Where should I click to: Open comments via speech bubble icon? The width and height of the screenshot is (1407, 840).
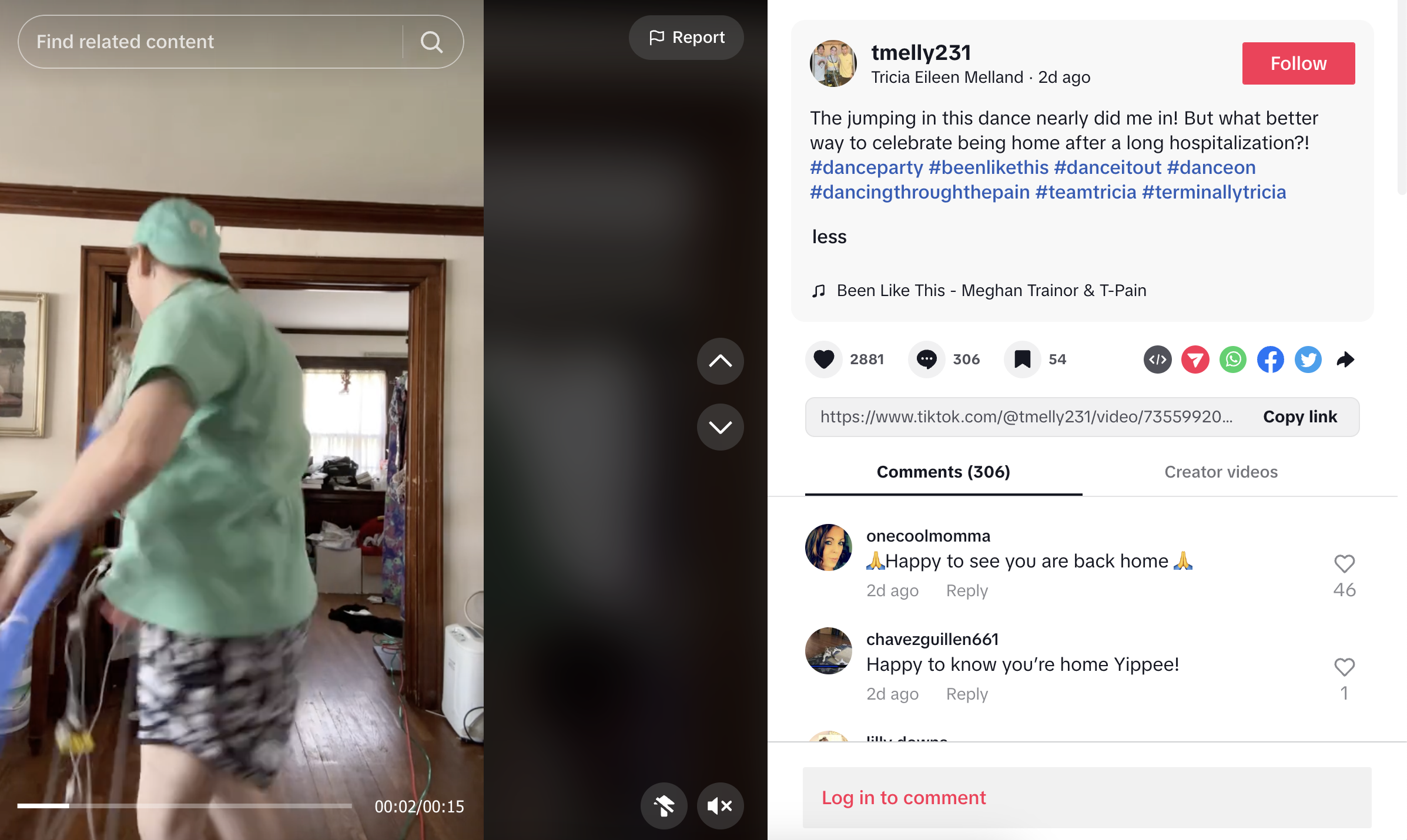[926, 359]
